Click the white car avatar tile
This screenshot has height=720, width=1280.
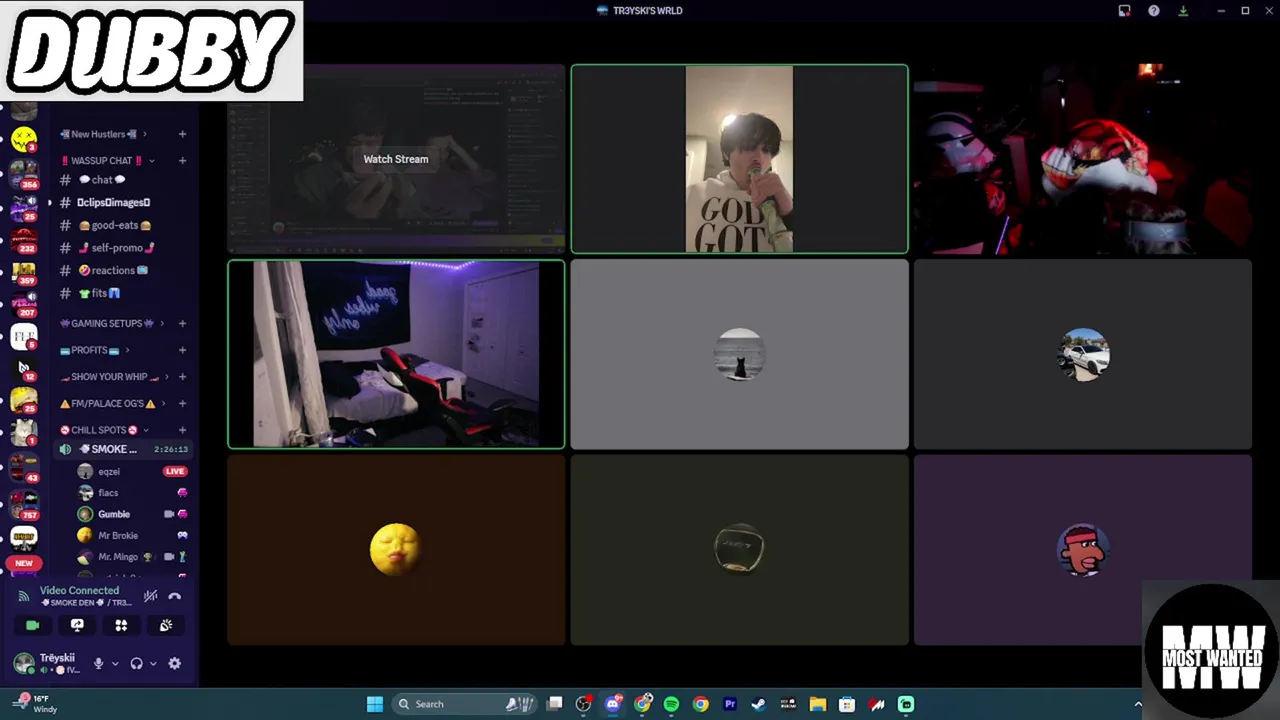[x=1083, y=354]
